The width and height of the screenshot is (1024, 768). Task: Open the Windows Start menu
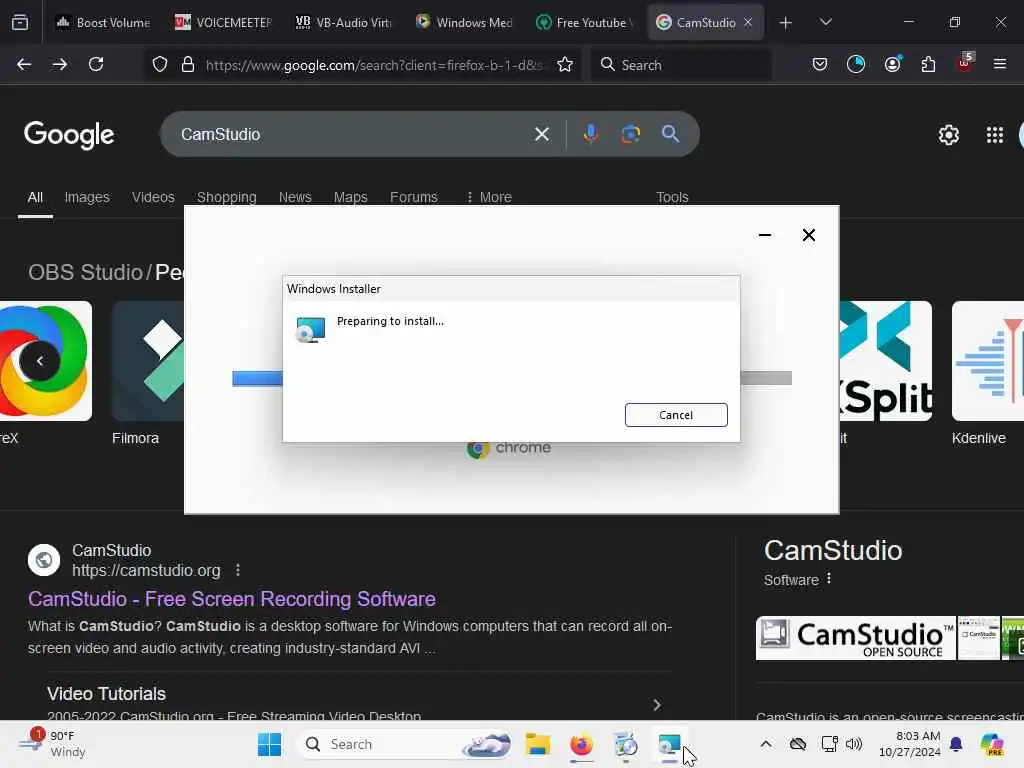pos(269,744)
